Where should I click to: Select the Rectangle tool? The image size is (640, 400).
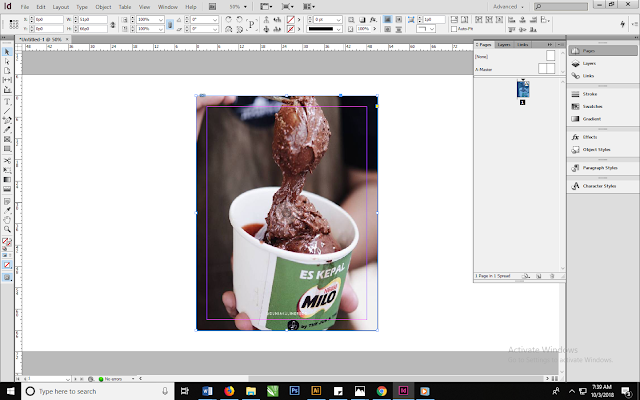7,149
